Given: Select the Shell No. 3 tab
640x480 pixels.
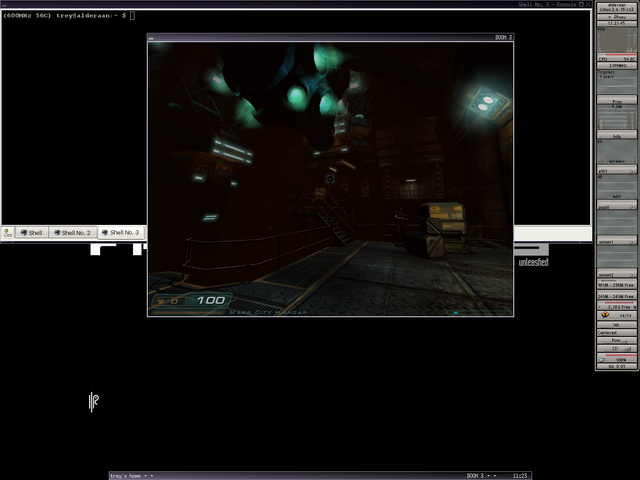Looking at the screenshot, I should pyautogui.click(x=121, y=232).
